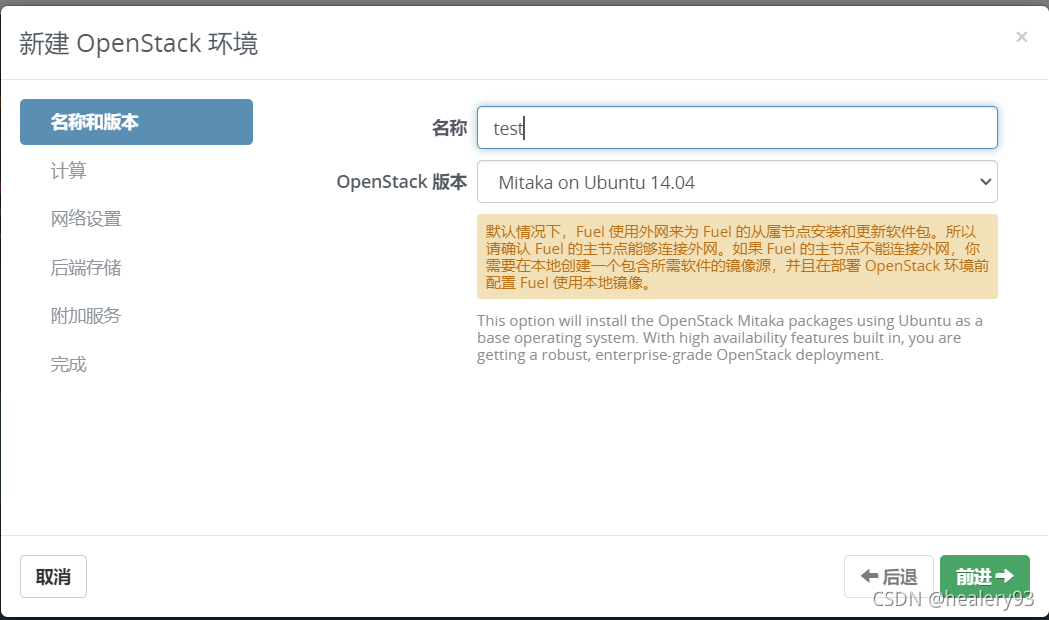This screenshot has height=620, width=1049.
Task: Open the OpenStack 版本 dropdown
Action: click(987, 181)
